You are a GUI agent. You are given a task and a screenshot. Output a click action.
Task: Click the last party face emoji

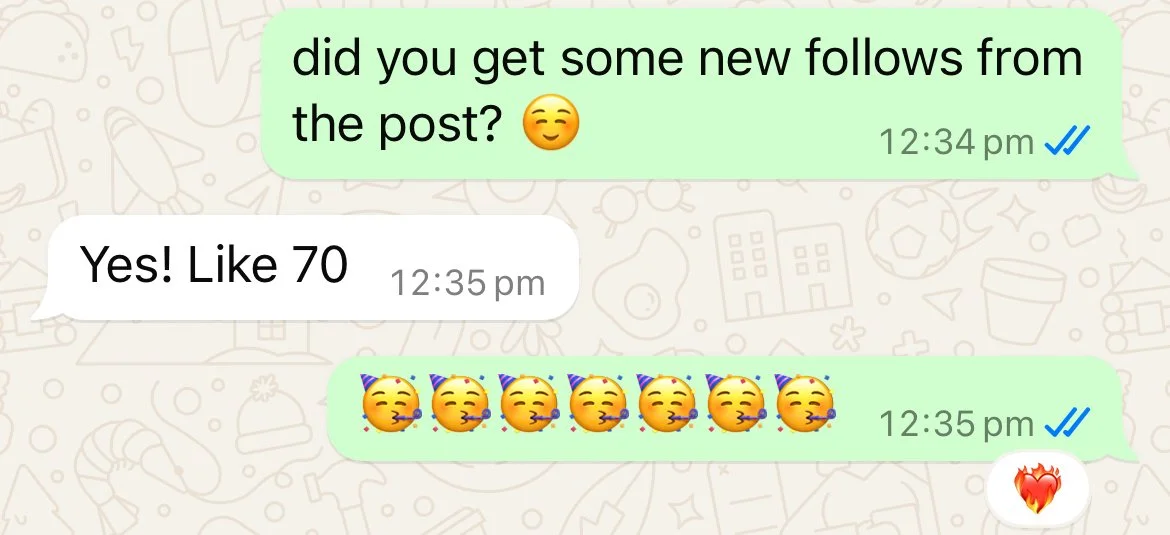804,404
